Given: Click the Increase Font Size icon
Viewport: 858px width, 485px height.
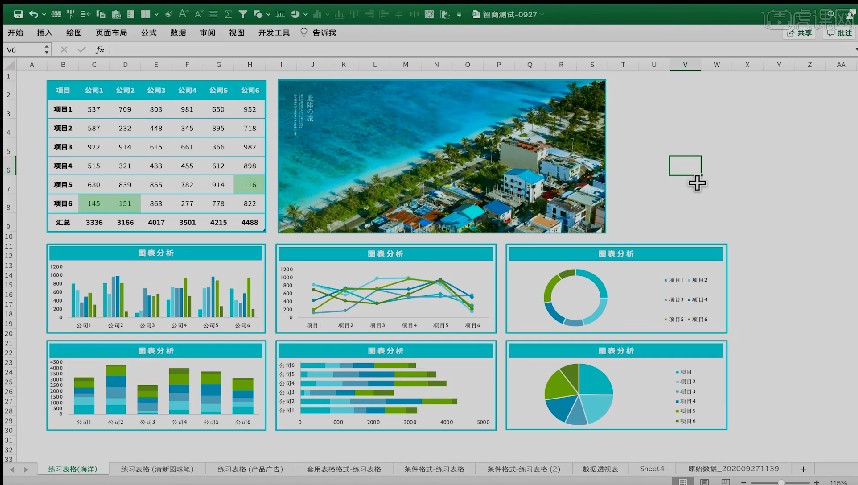Looking at the screenshot, I should pos(183,14).
